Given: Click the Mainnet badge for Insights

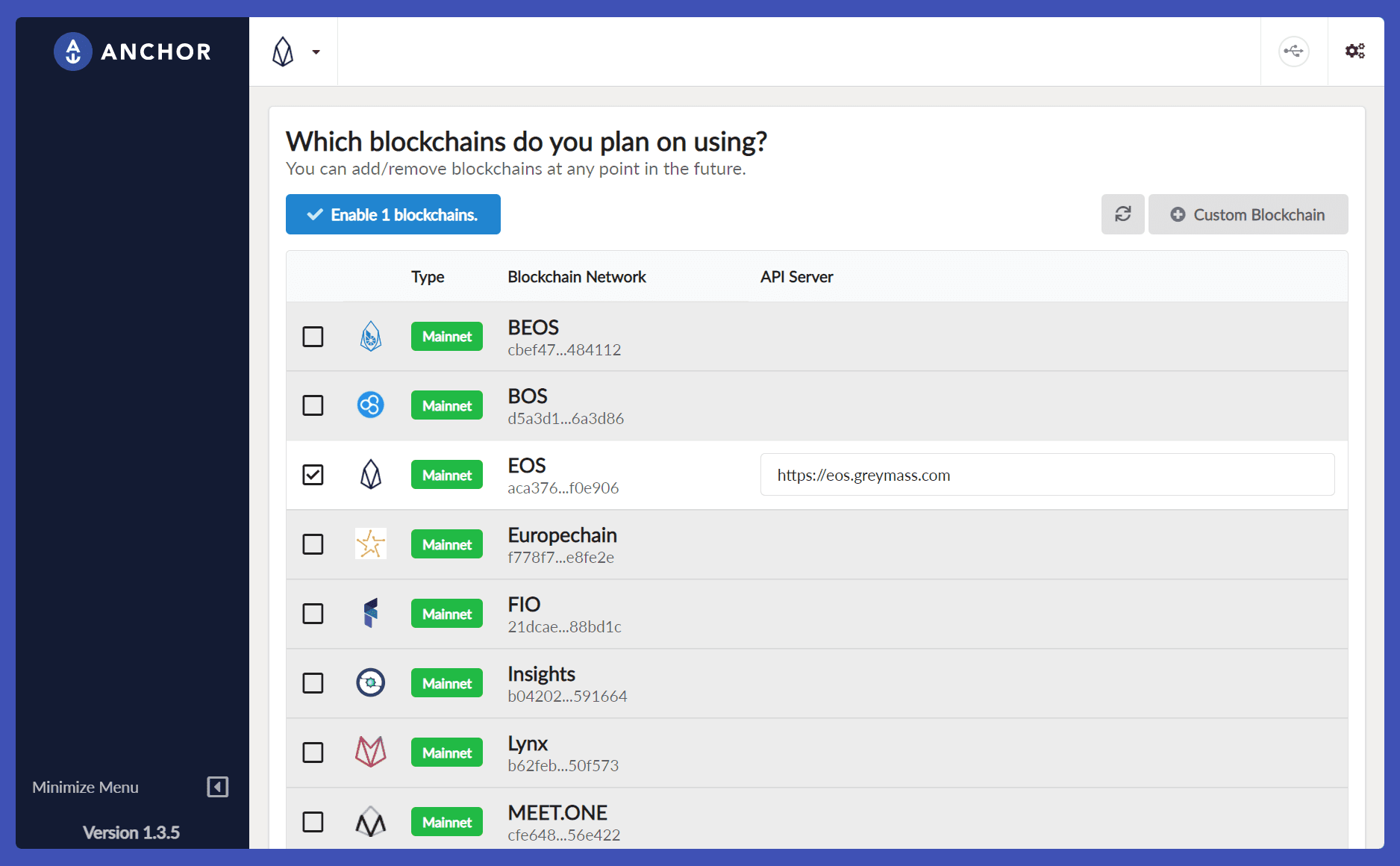Looking at the screenshot, I should [447, 683].
